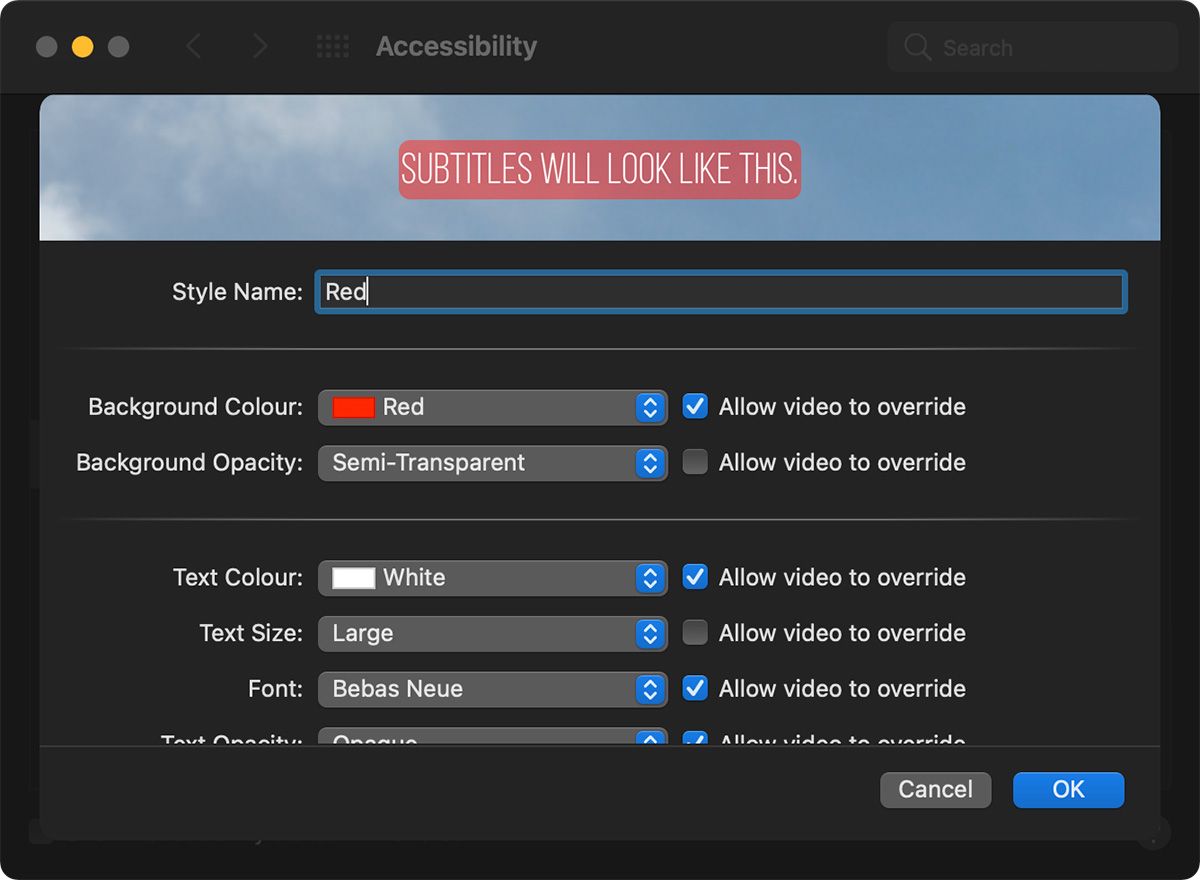Viewport: 1200px width, 880px height.
Task: Untick Font allow video to override
Action: (x=695, y=688)
